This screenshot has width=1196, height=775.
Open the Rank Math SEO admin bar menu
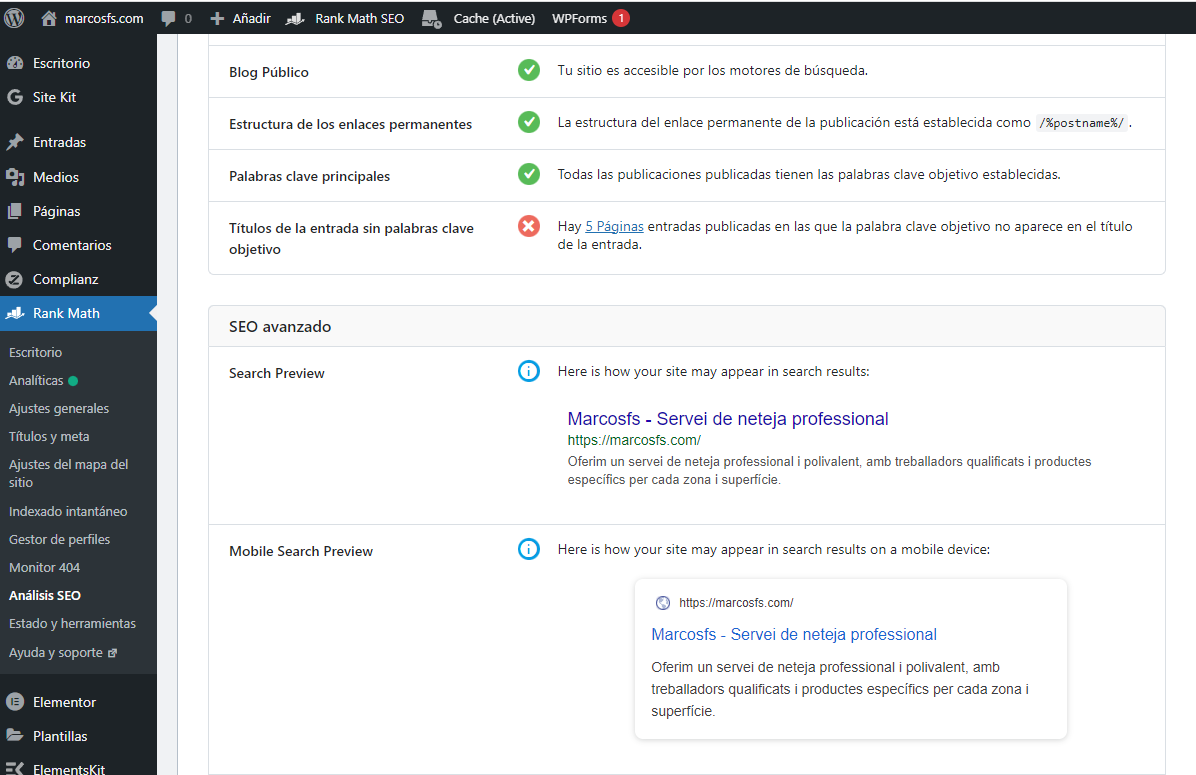(x=345, y=18)
